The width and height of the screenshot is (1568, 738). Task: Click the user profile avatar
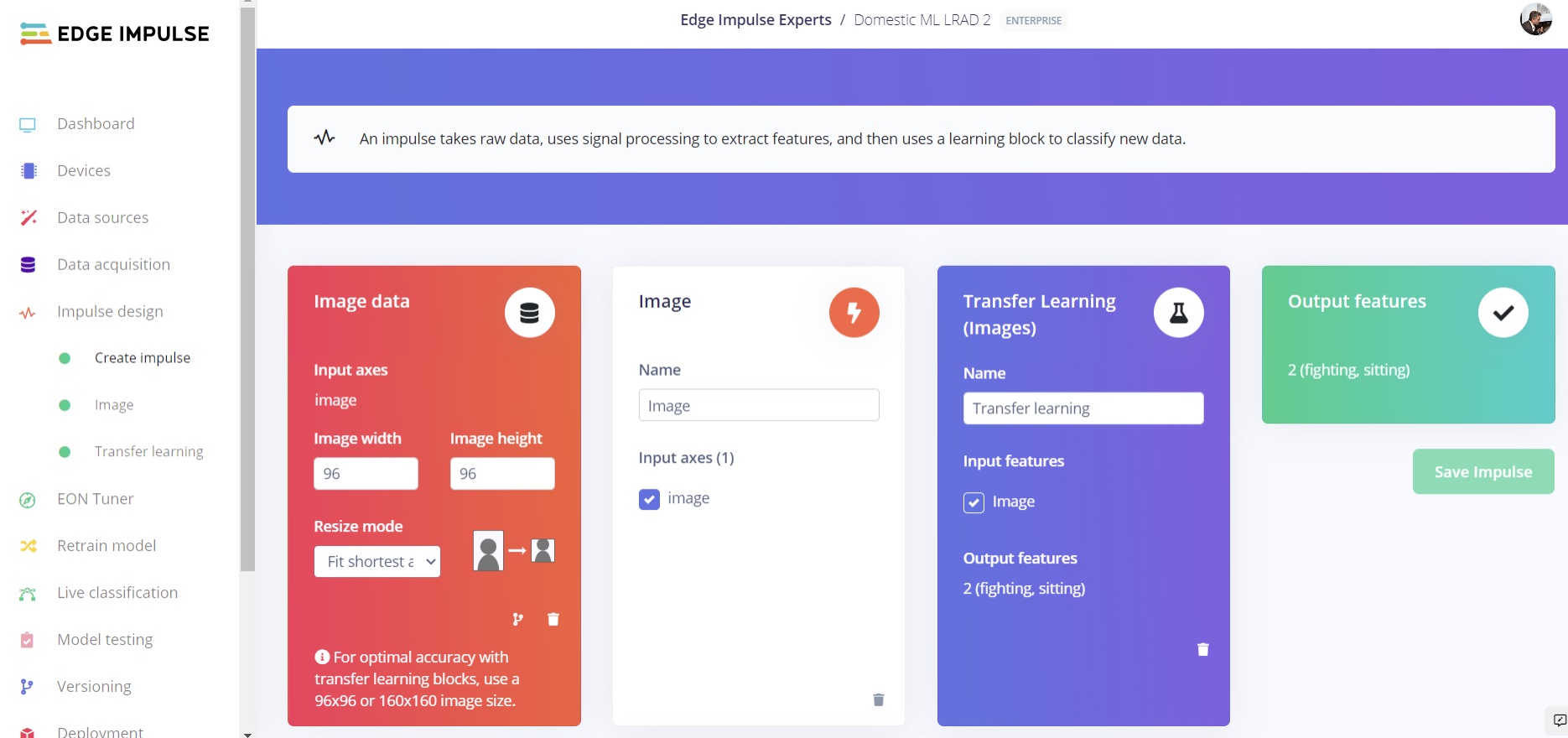(x=1535, y=19)
